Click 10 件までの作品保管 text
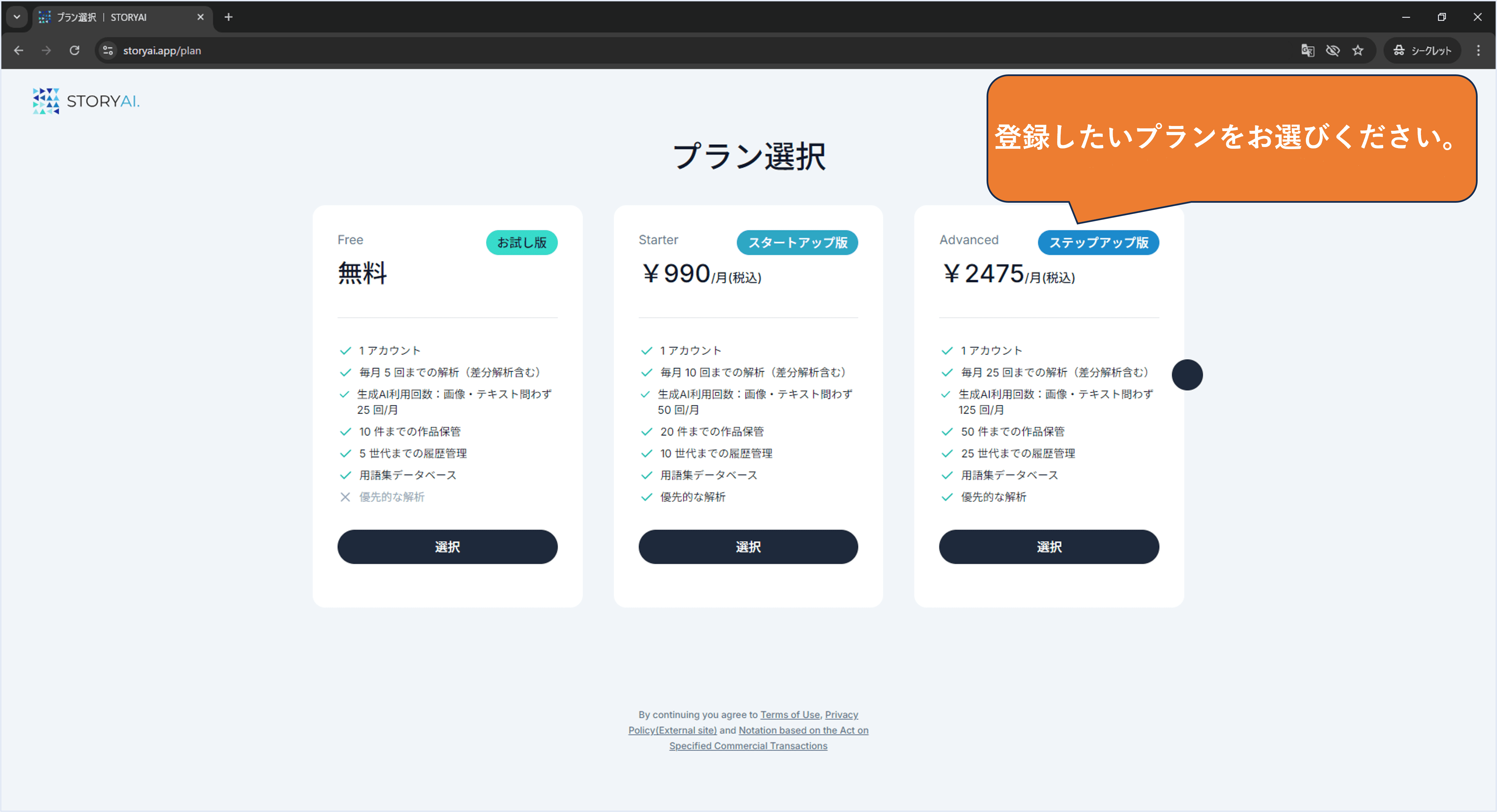Image resolution: width=1497 pixels, height=812 pixels. [410, 431]
